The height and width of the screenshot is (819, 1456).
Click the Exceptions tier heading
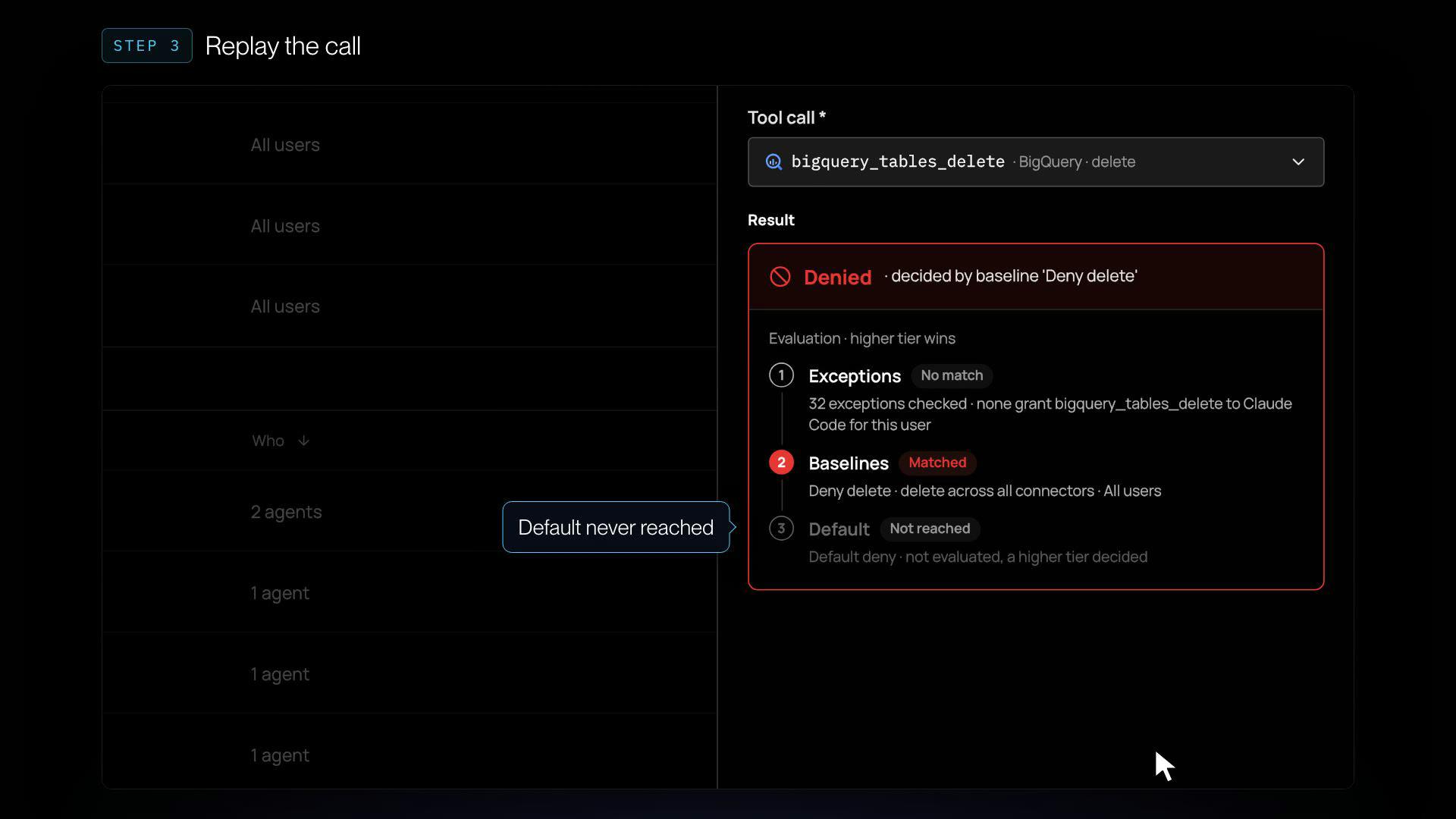click(855, 376)
